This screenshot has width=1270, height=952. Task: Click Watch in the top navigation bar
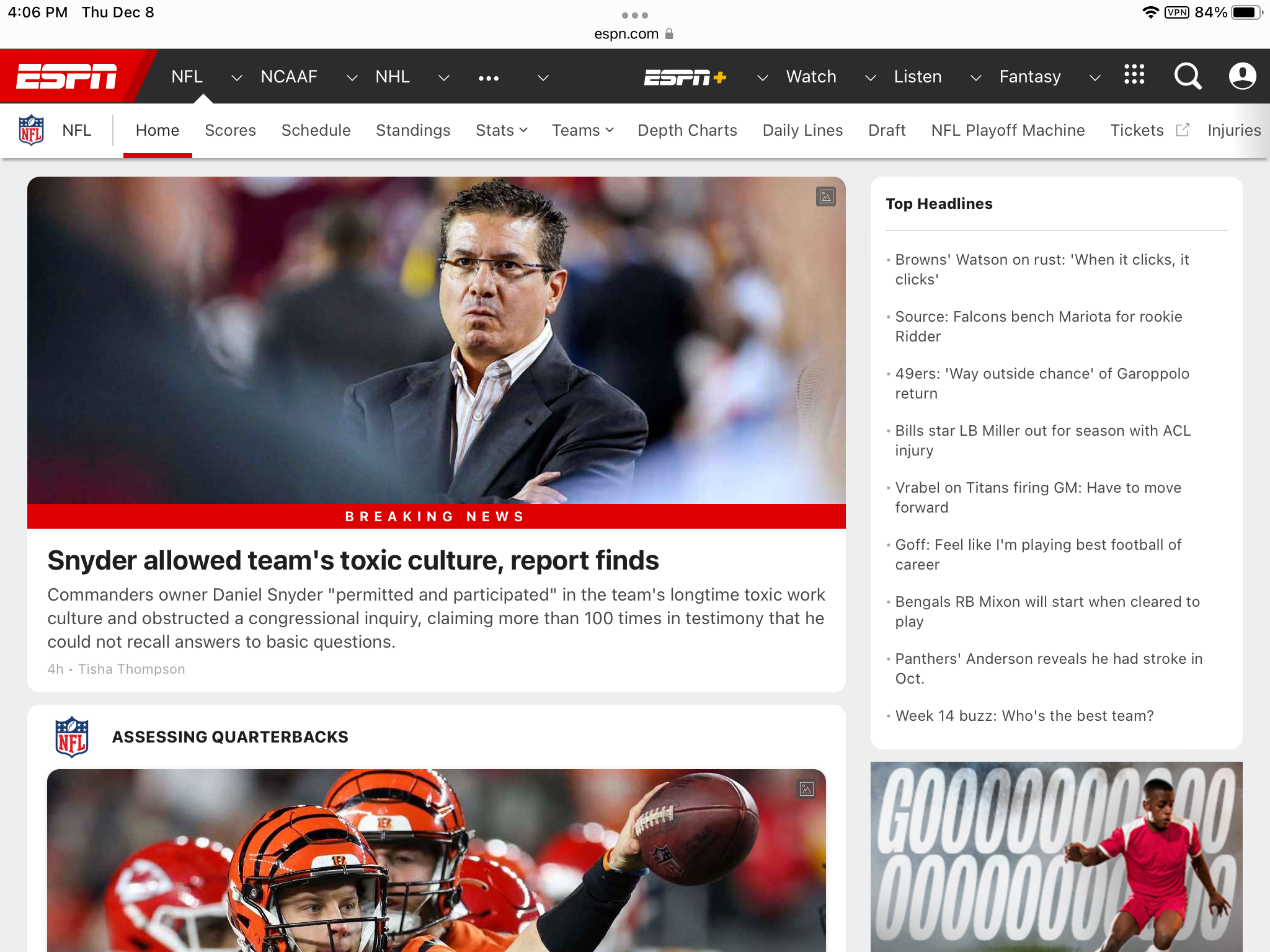tap(811, 77)
